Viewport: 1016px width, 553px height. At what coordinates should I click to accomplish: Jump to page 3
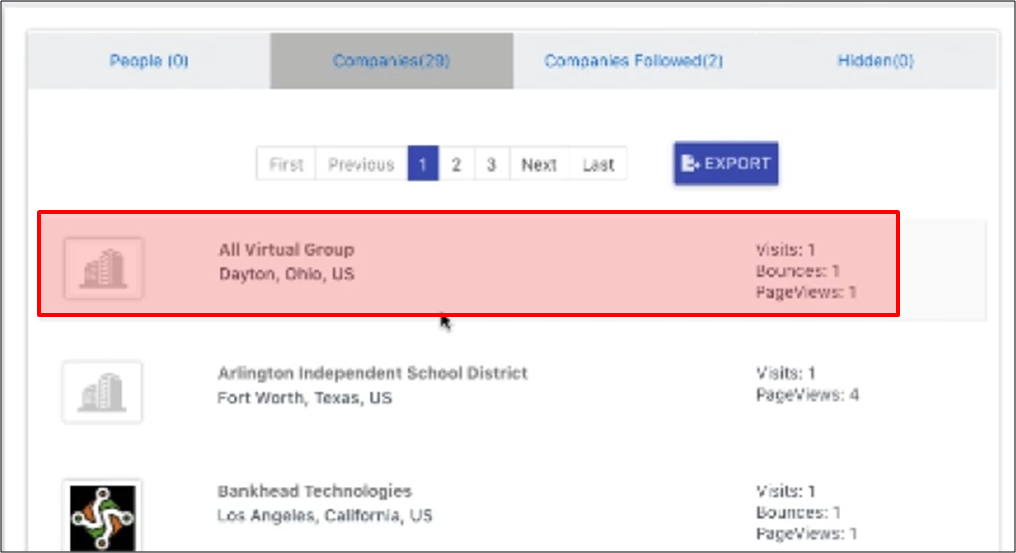(x=491, y=164)
